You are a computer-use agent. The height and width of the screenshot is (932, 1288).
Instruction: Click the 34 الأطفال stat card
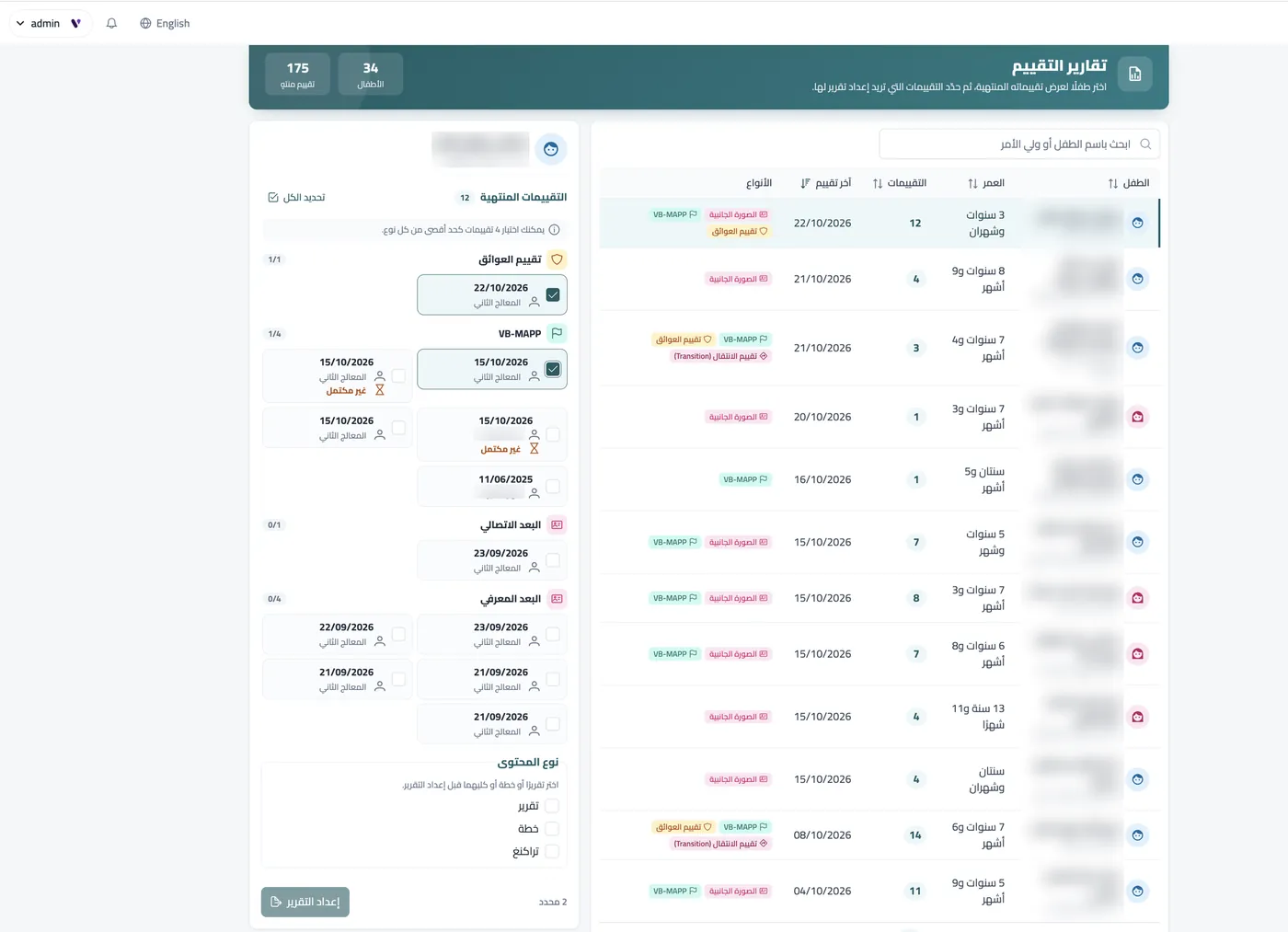[371, 74]
